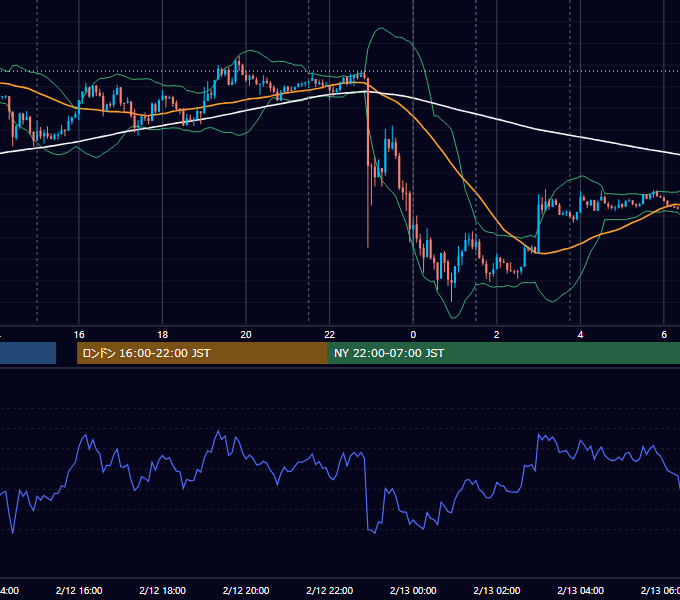Click the 2/12 20:00 label on indicator axis
The image size is (680, 600).
coord(246,590)
